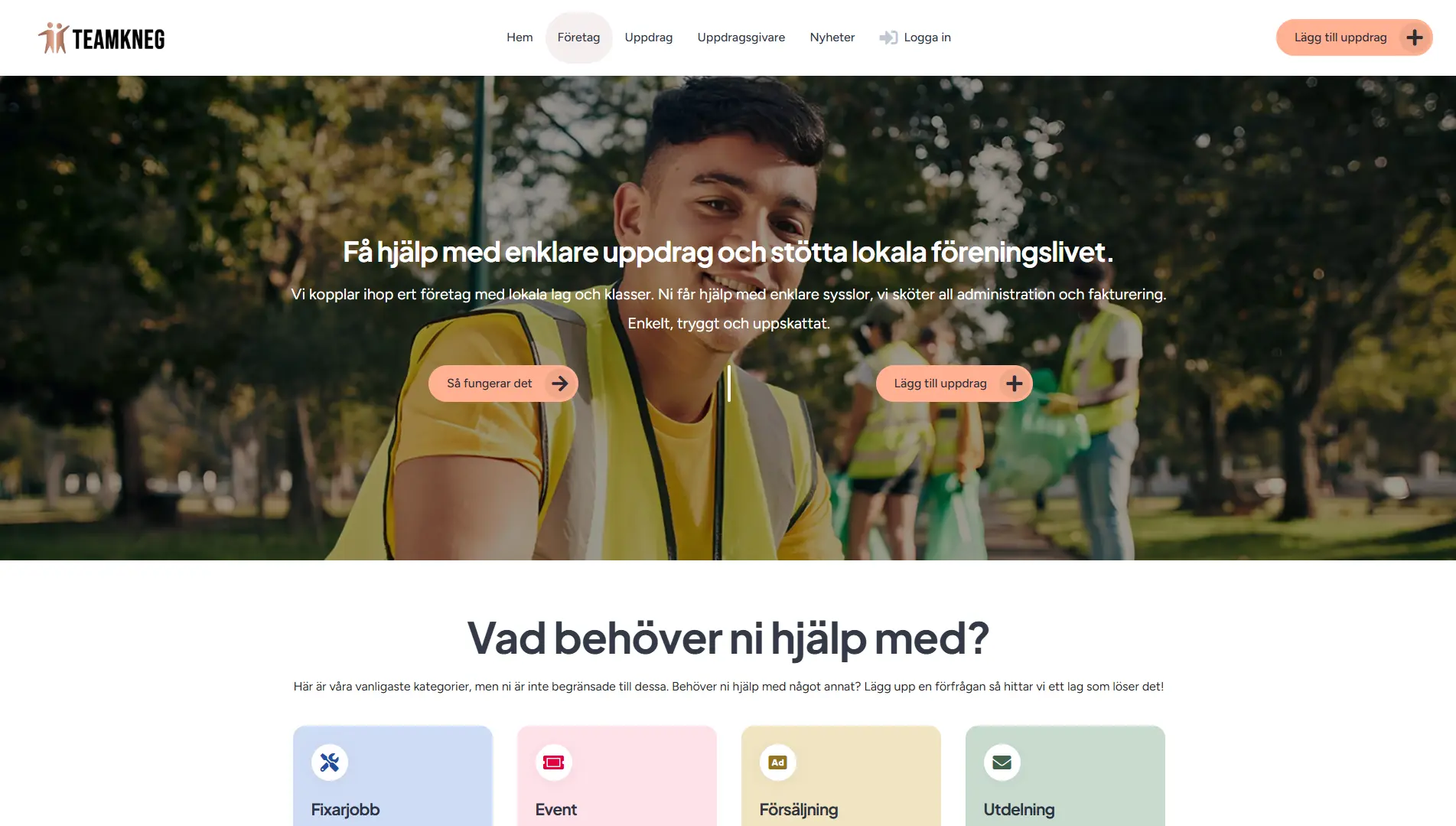Select the Utdelning envelope icon

(1002, 762)
